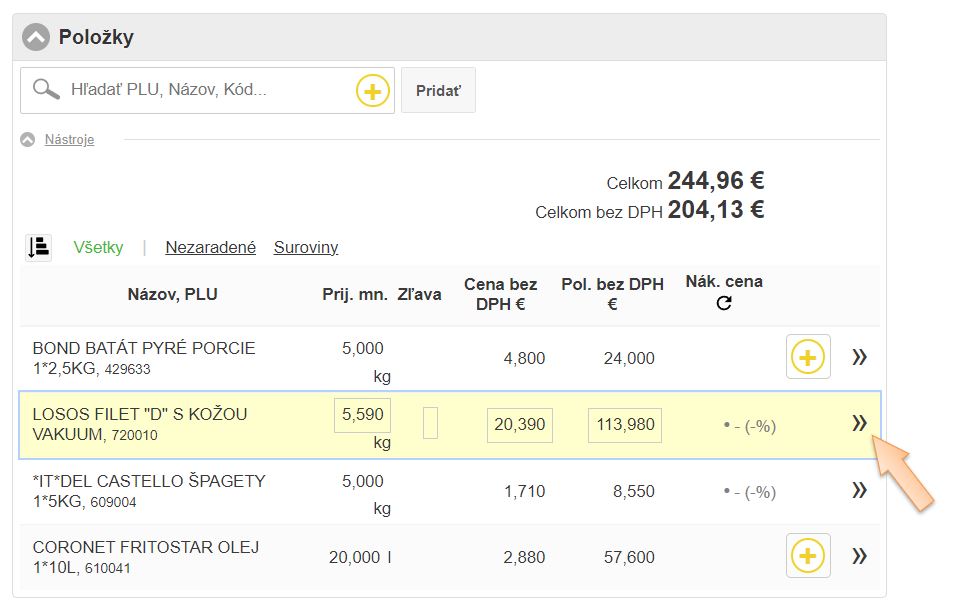
Task: Click the magnifier search icon
Action: pyautogui.click(x=46, y=90)
